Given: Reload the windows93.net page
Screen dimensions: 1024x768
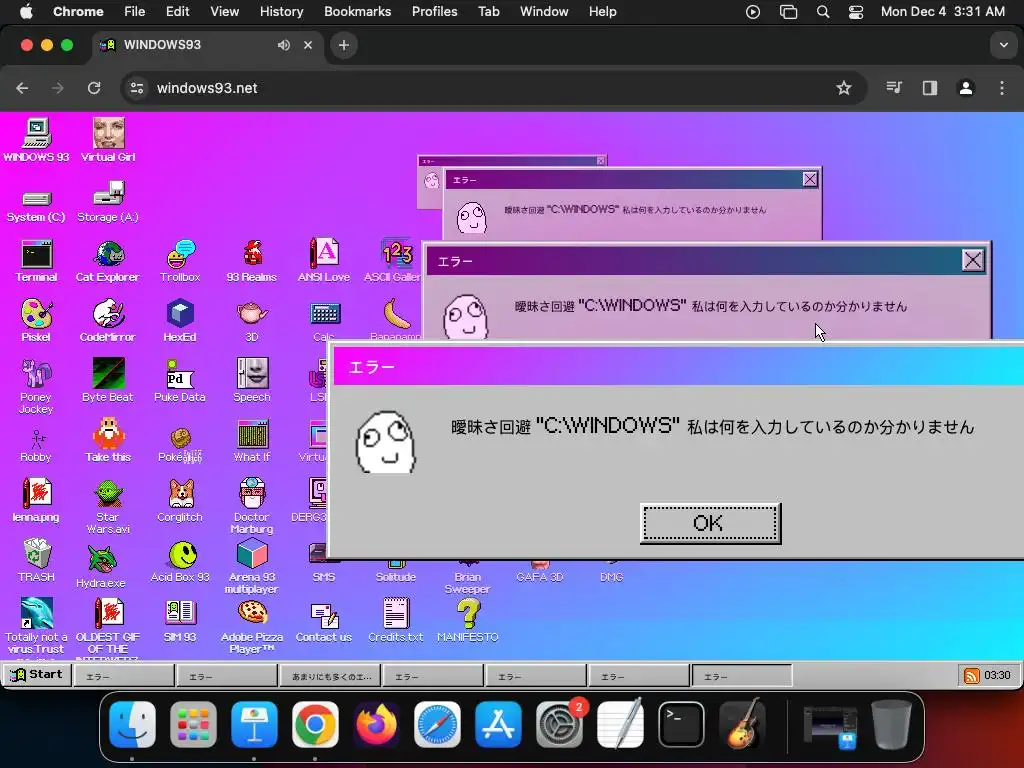Looking at the screenshot, I should point(94,88).
